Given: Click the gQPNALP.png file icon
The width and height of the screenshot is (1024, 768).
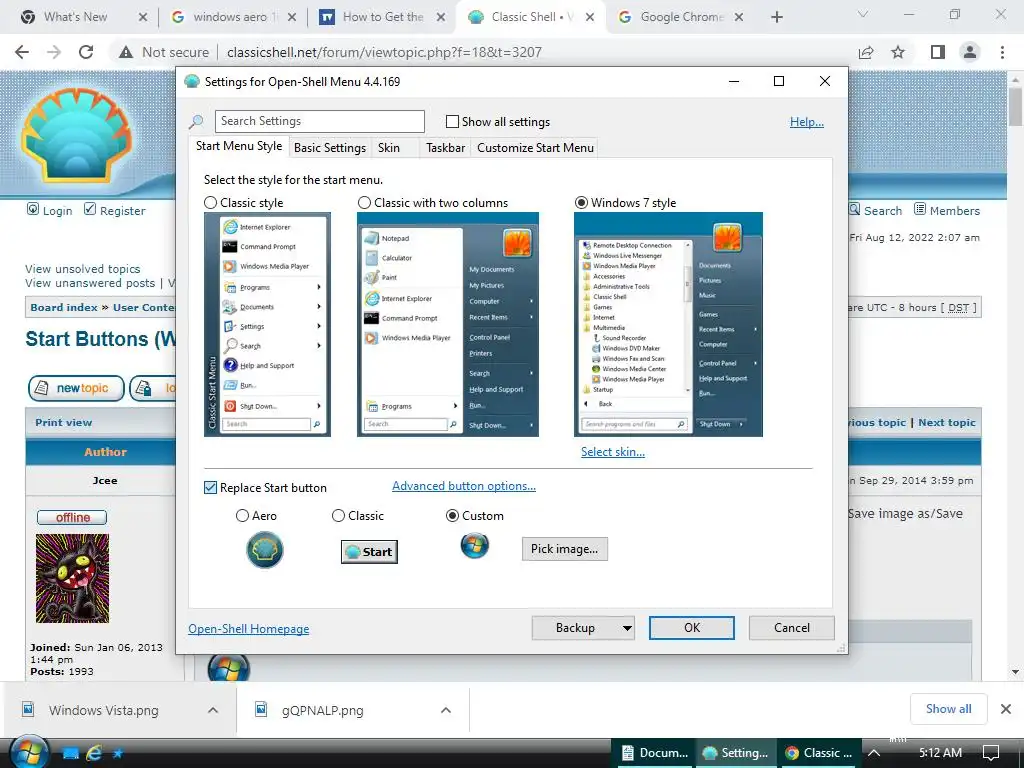Looking at the screenshot, I should pyautogui.click(x=261, y=709).
